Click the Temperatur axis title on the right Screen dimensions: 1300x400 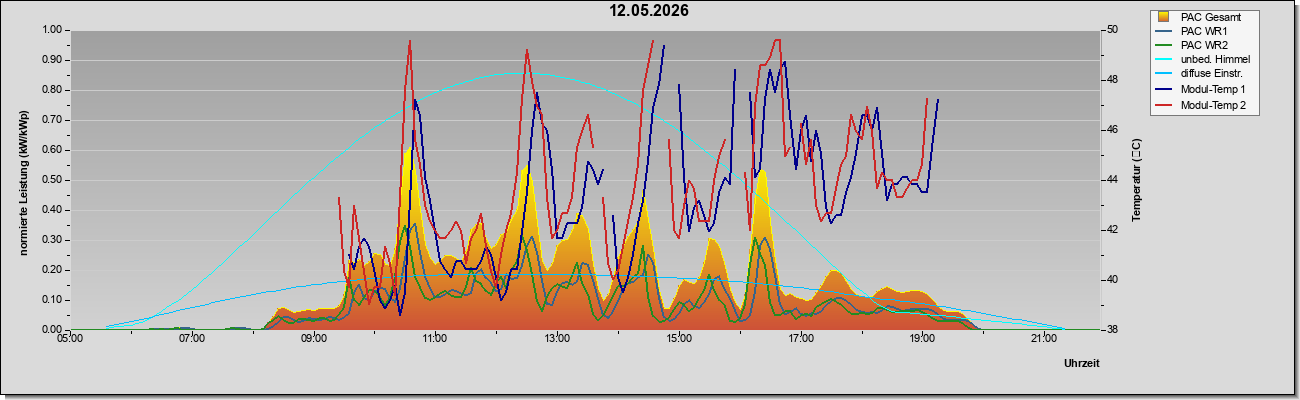point(1136,180)
